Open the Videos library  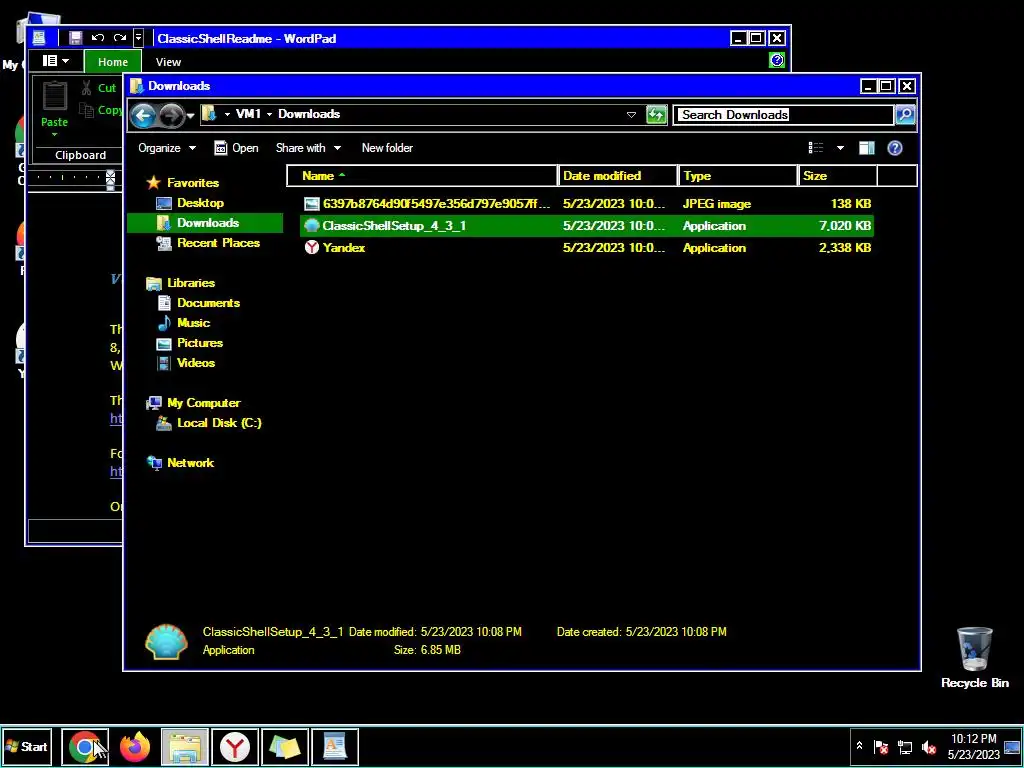point(195,363)
